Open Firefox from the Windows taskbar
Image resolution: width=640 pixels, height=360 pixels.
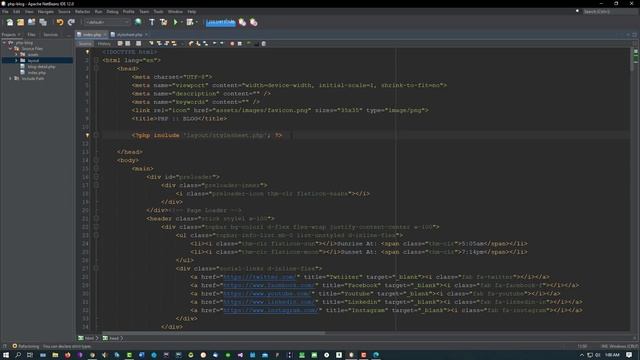tap(67, 355)
